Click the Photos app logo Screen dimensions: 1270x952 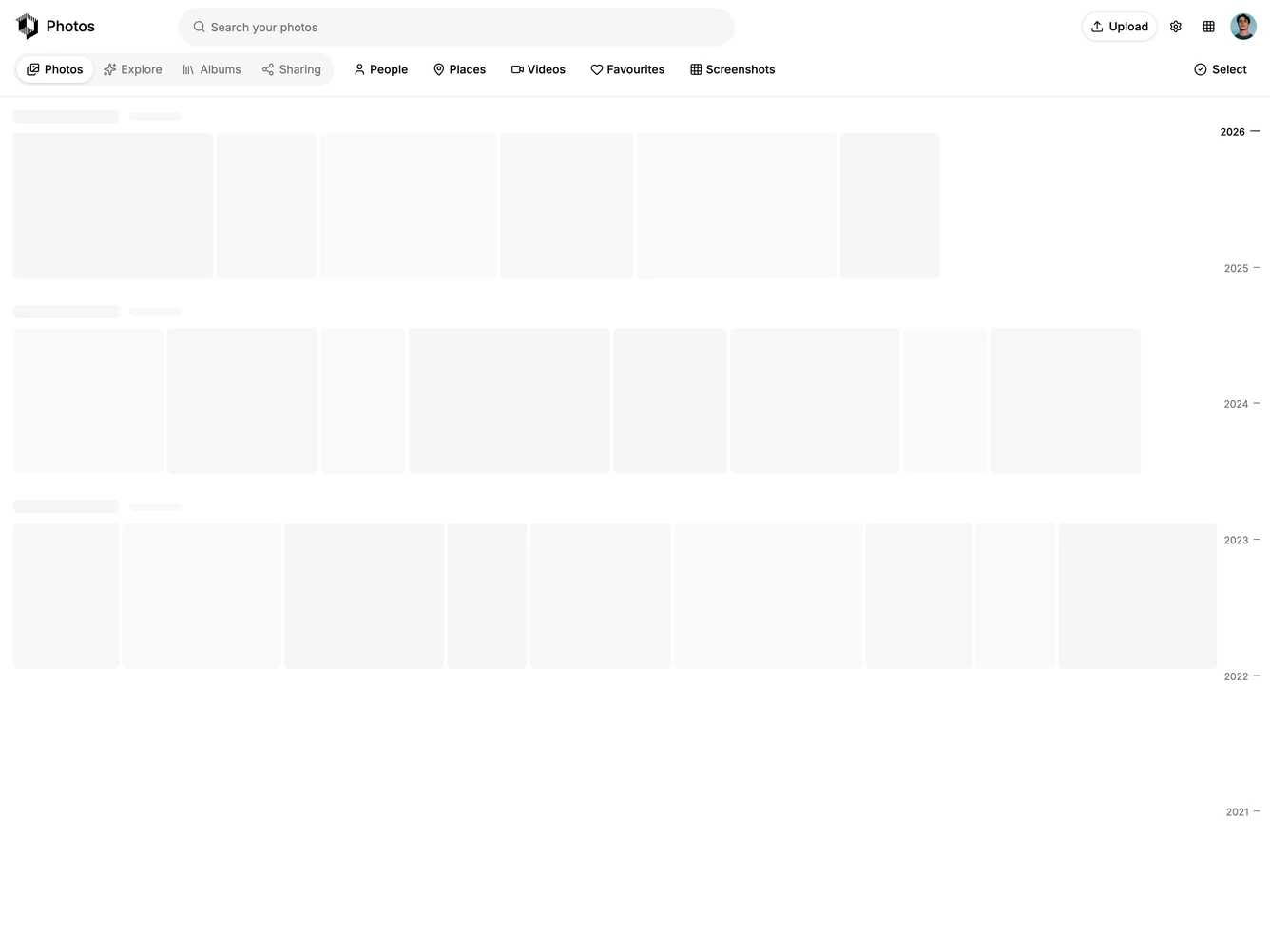[28, 27]
